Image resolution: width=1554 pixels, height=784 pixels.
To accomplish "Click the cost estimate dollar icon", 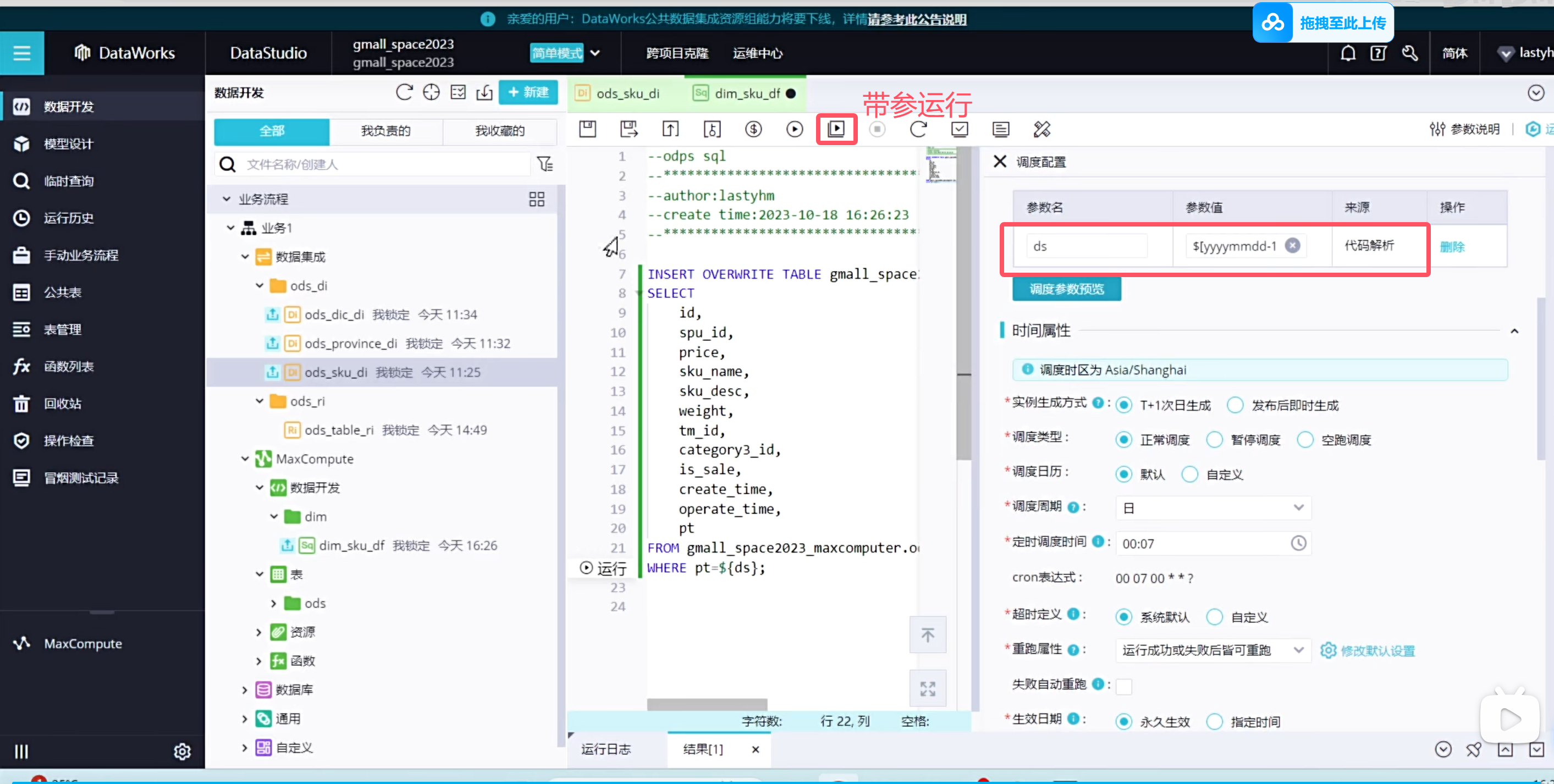I will (753, 129).
